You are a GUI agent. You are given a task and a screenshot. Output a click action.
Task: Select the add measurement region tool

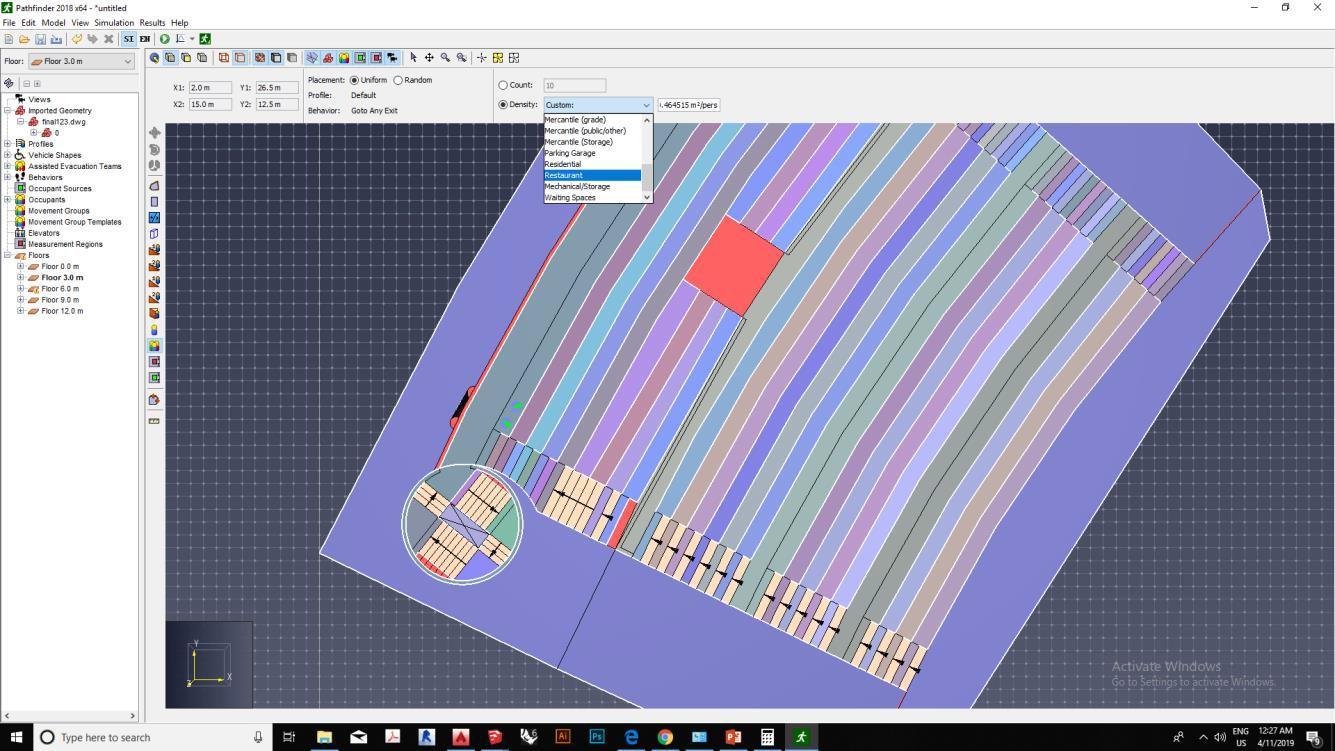coord(154,361)
